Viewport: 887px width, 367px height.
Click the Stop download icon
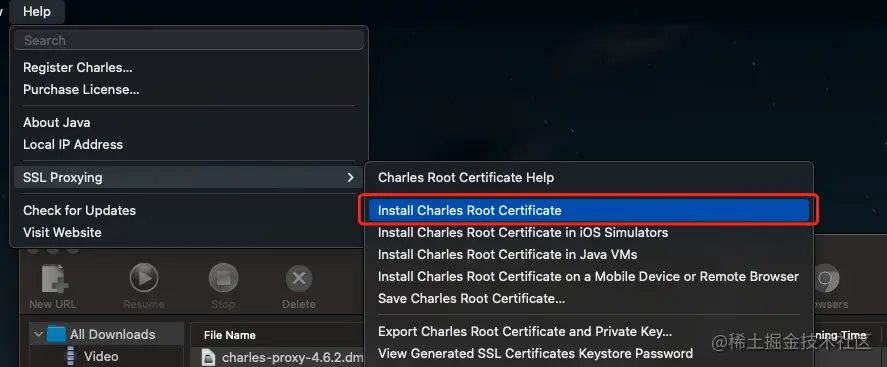click(x=223, y=279)
